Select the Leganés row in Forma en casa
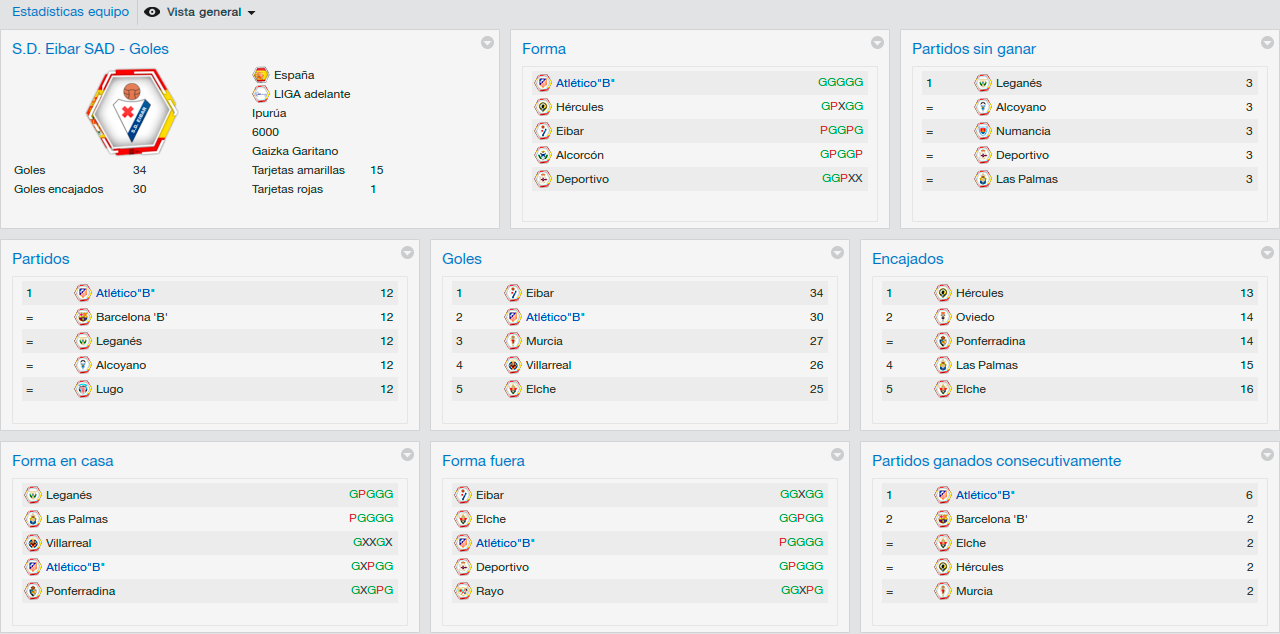Viewport: 1280px width, 634px height. coord(210,495)
